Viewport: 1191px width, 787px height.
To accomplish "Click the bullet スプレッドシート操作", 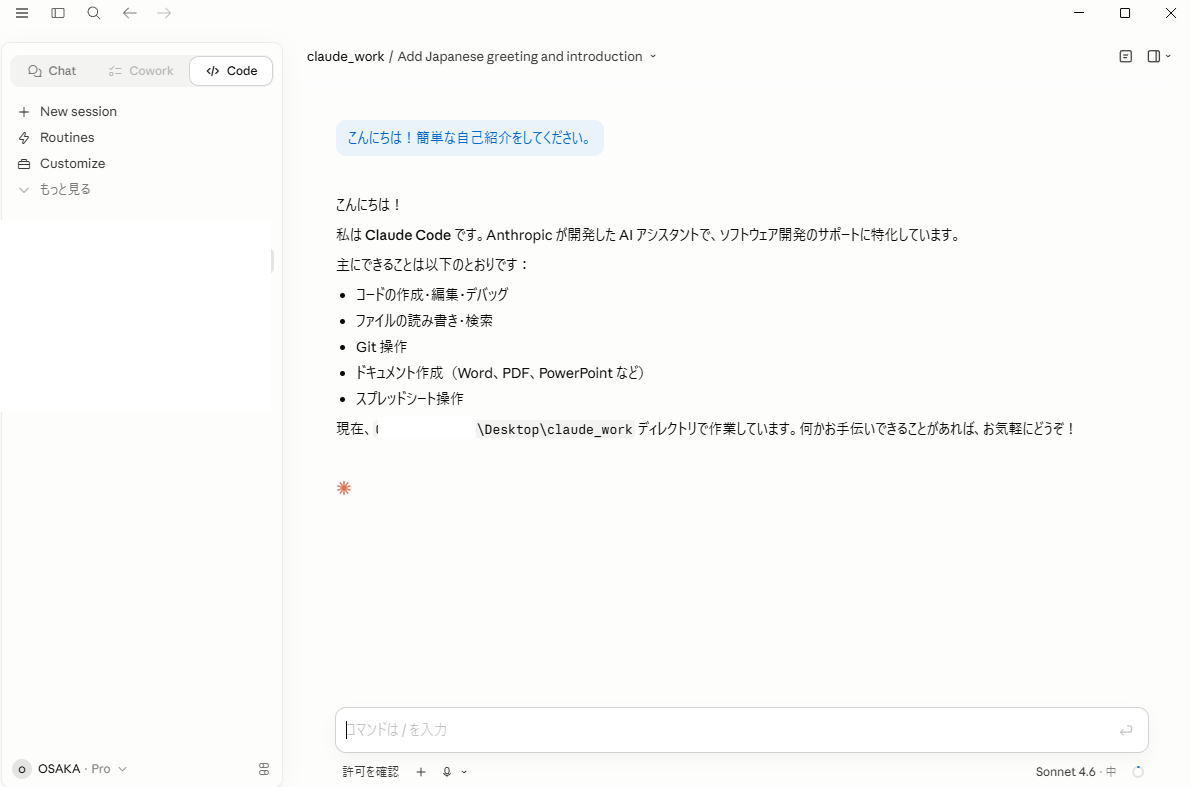I will pos(409,399).
